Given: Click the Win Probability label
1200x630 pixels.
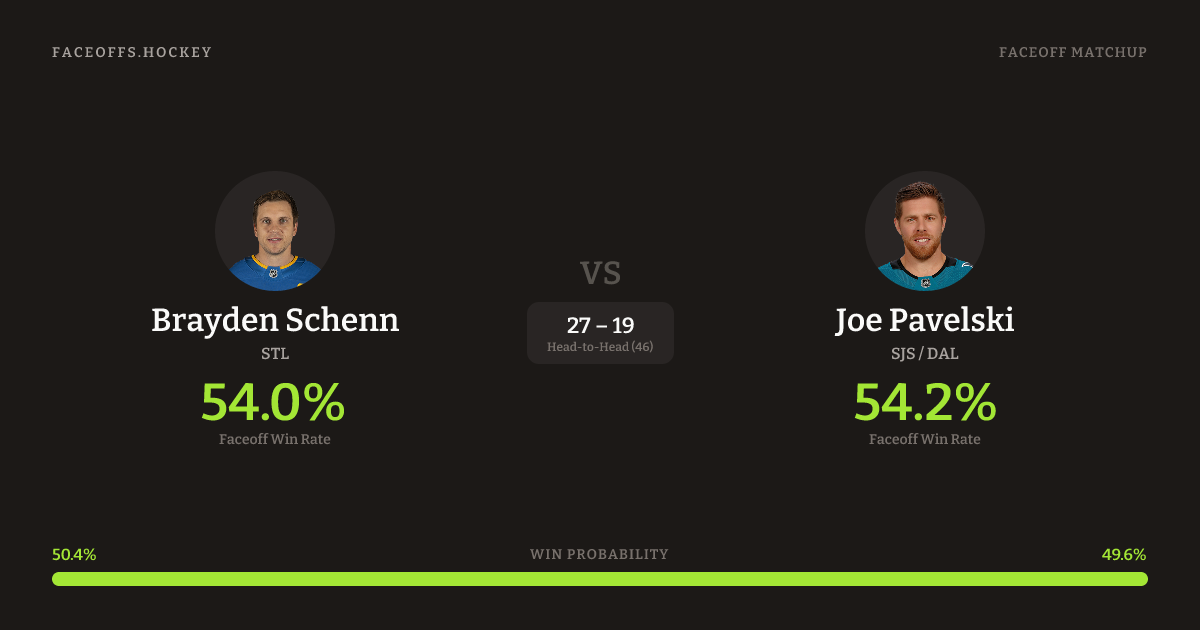Looking at the screenshot, I should 599,554.
